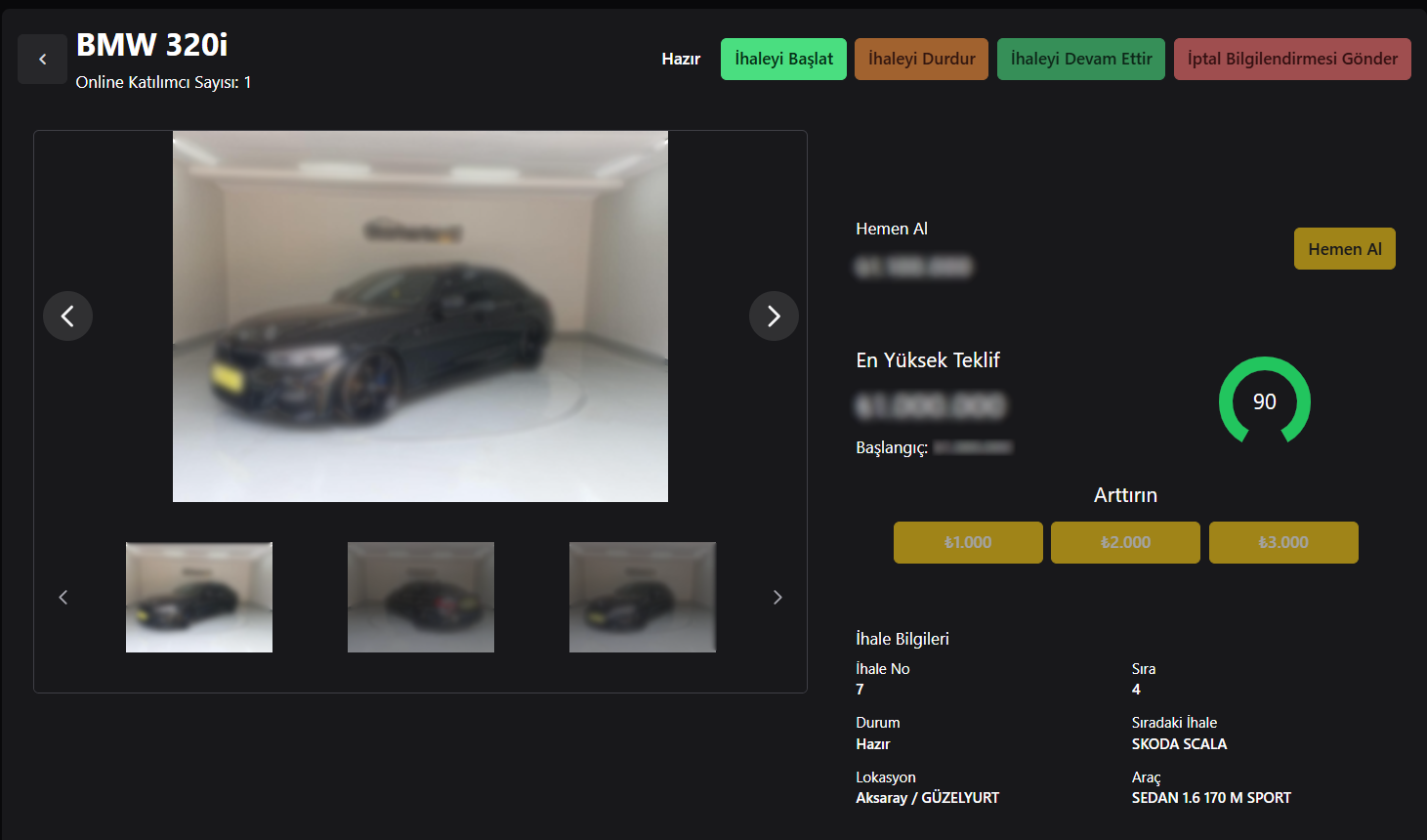Click the İhale Bilgileri heading
The height and width of the screenshot is (840, 1427).
click(x=902, y=639)
